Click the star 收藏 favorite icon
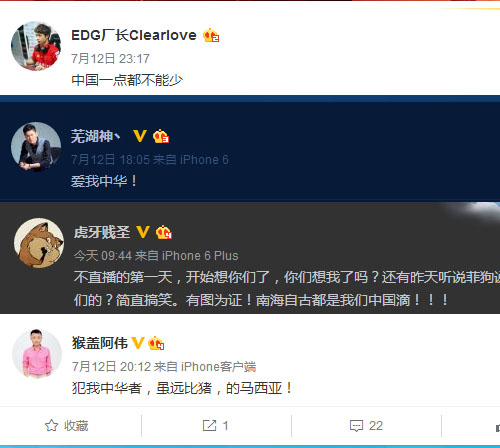This screenshot has height=448, width=500. point(51,426)
